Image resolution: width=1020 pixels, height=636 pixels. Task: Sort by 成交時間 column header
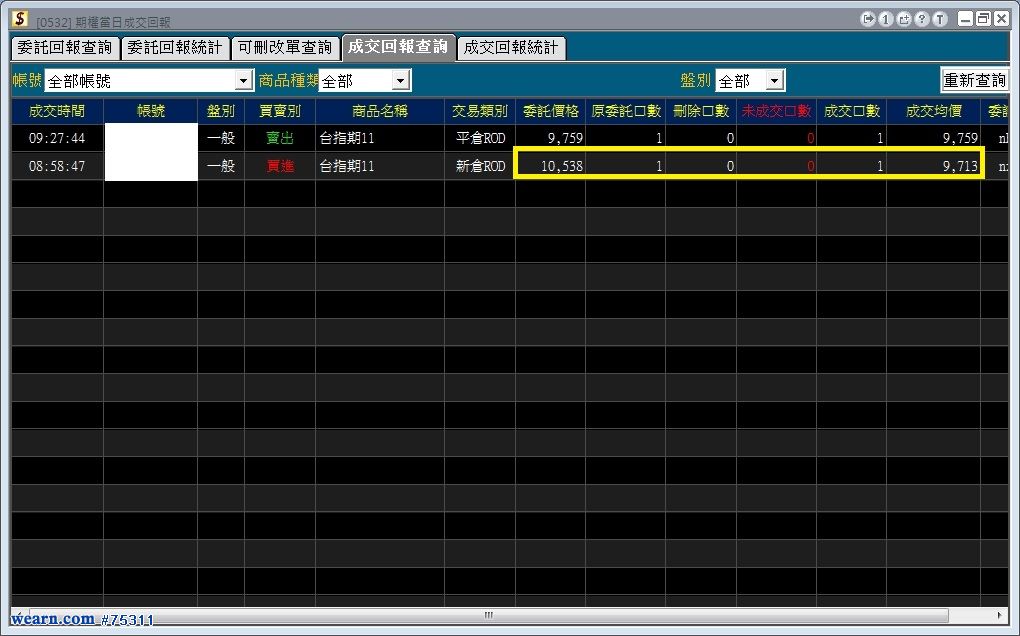[57, 111]
